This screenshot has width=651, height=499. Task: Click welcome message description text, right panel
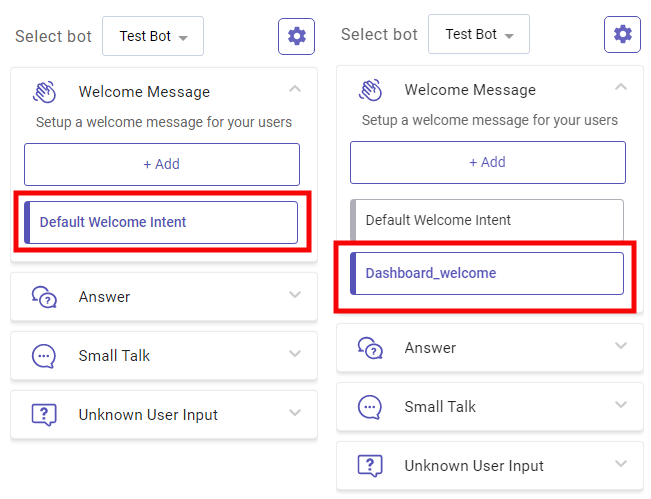[x=489, y=120]
